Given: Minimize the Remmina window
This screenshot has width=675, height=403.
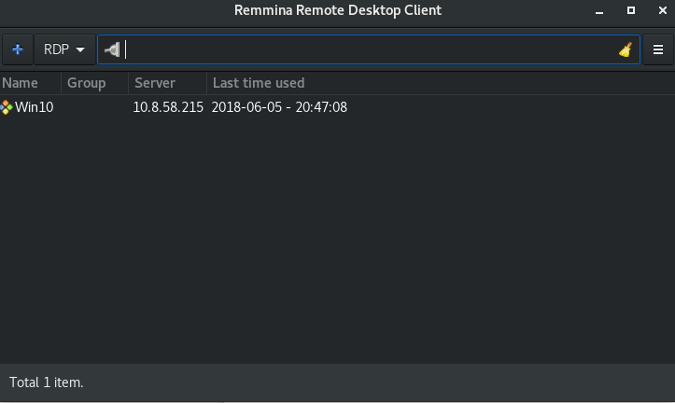Looking at the screenshot, I should click(599, 11).
